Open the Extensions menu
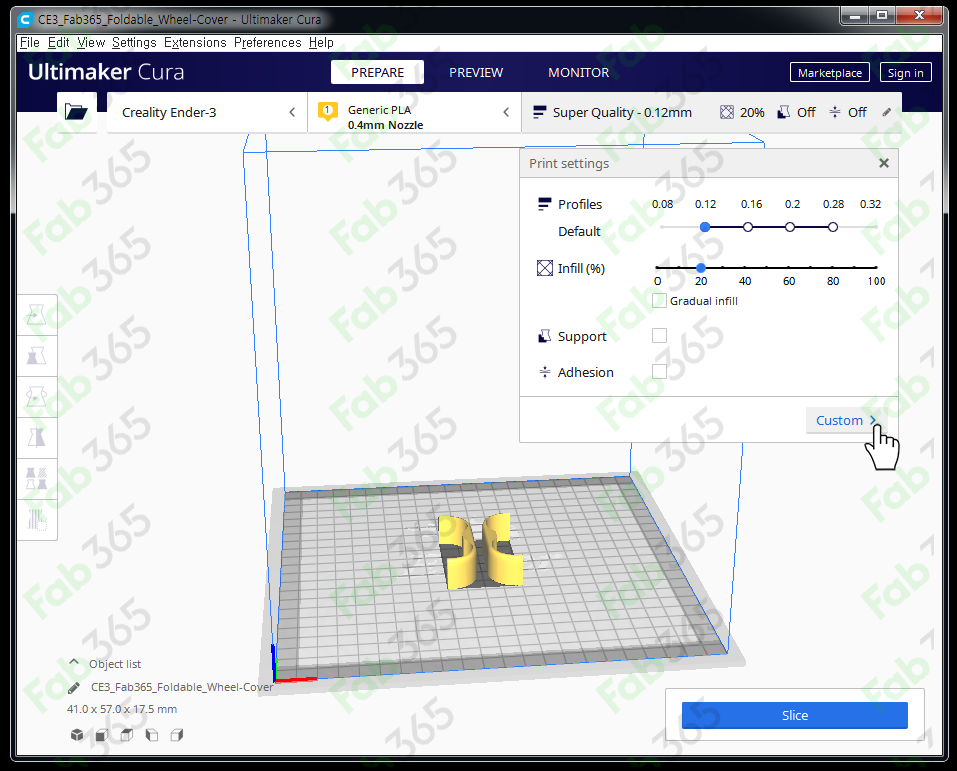Screen dimensions: 957x771 point(195,43)
